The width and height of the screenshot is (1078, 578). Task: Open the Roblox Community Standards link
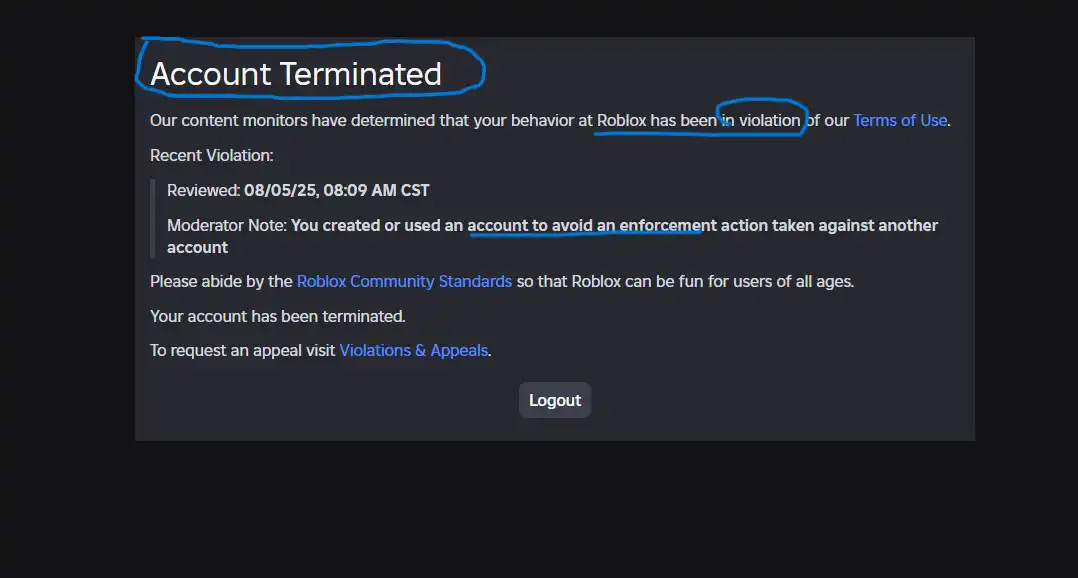[x=404, y=282]
